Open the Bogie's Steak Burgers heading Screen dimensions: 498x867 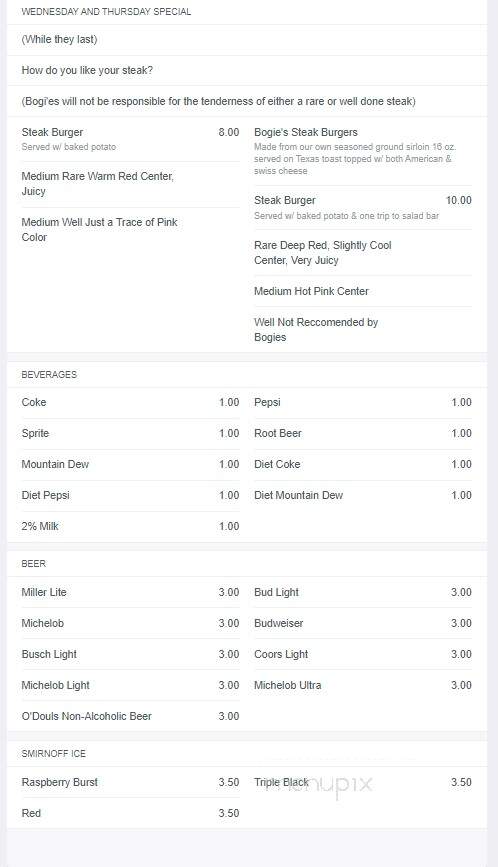[306, 132]
